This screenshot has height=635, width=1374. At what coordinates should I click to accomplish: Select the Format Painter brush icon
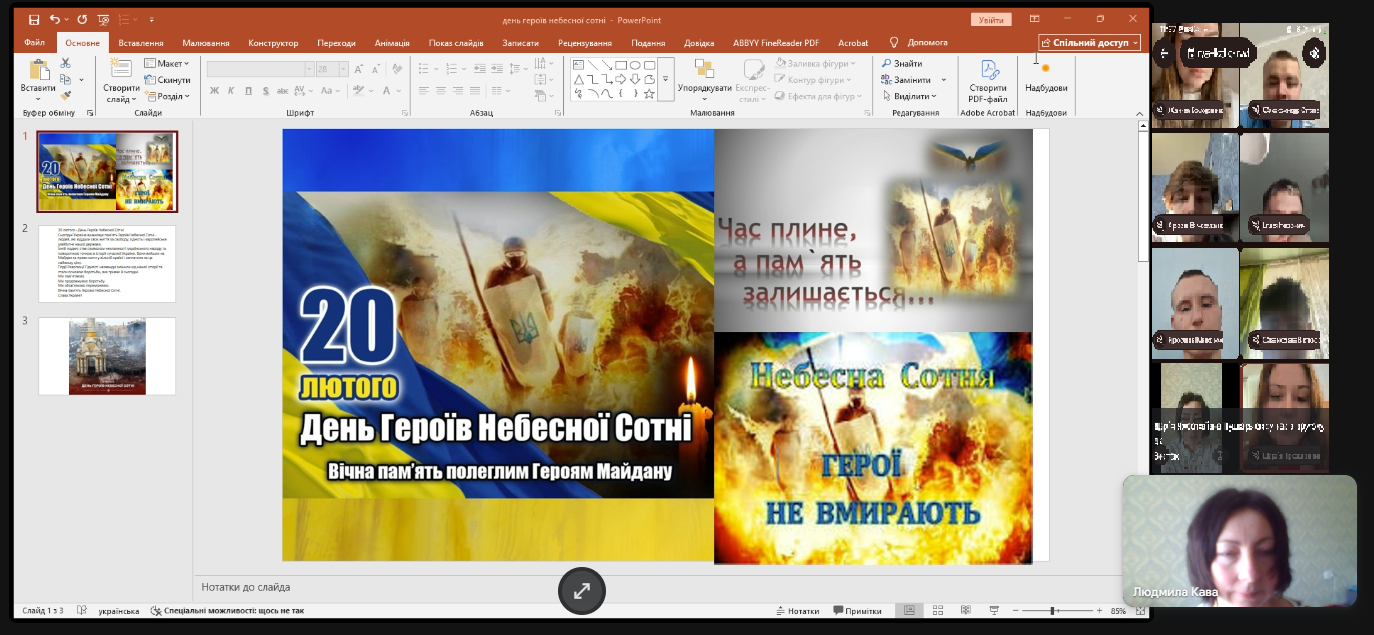[x=66, y=96]
